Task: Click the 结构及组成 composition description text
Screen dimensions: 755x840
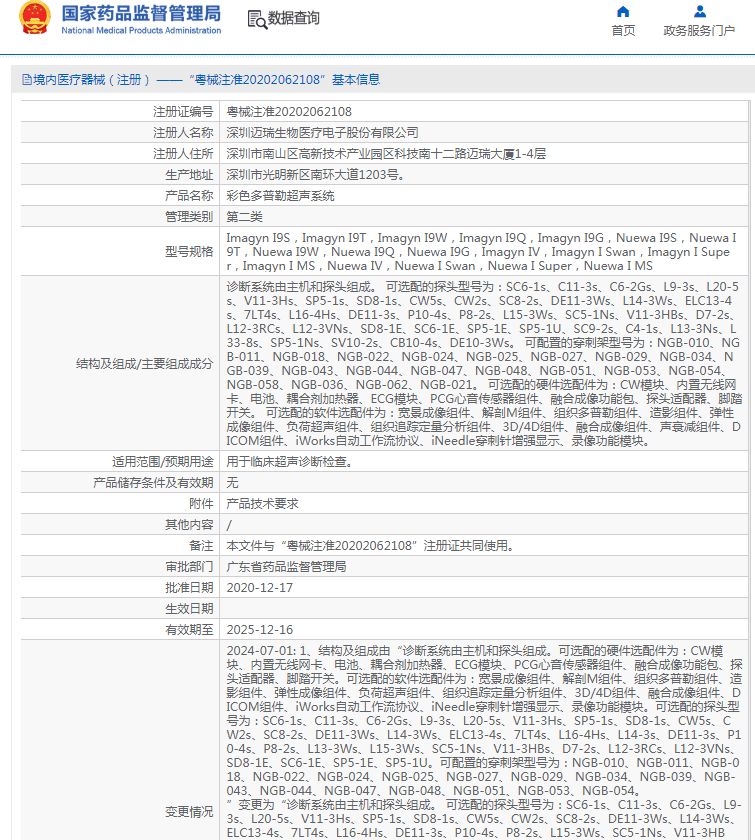Action: (x=484, y=364)
